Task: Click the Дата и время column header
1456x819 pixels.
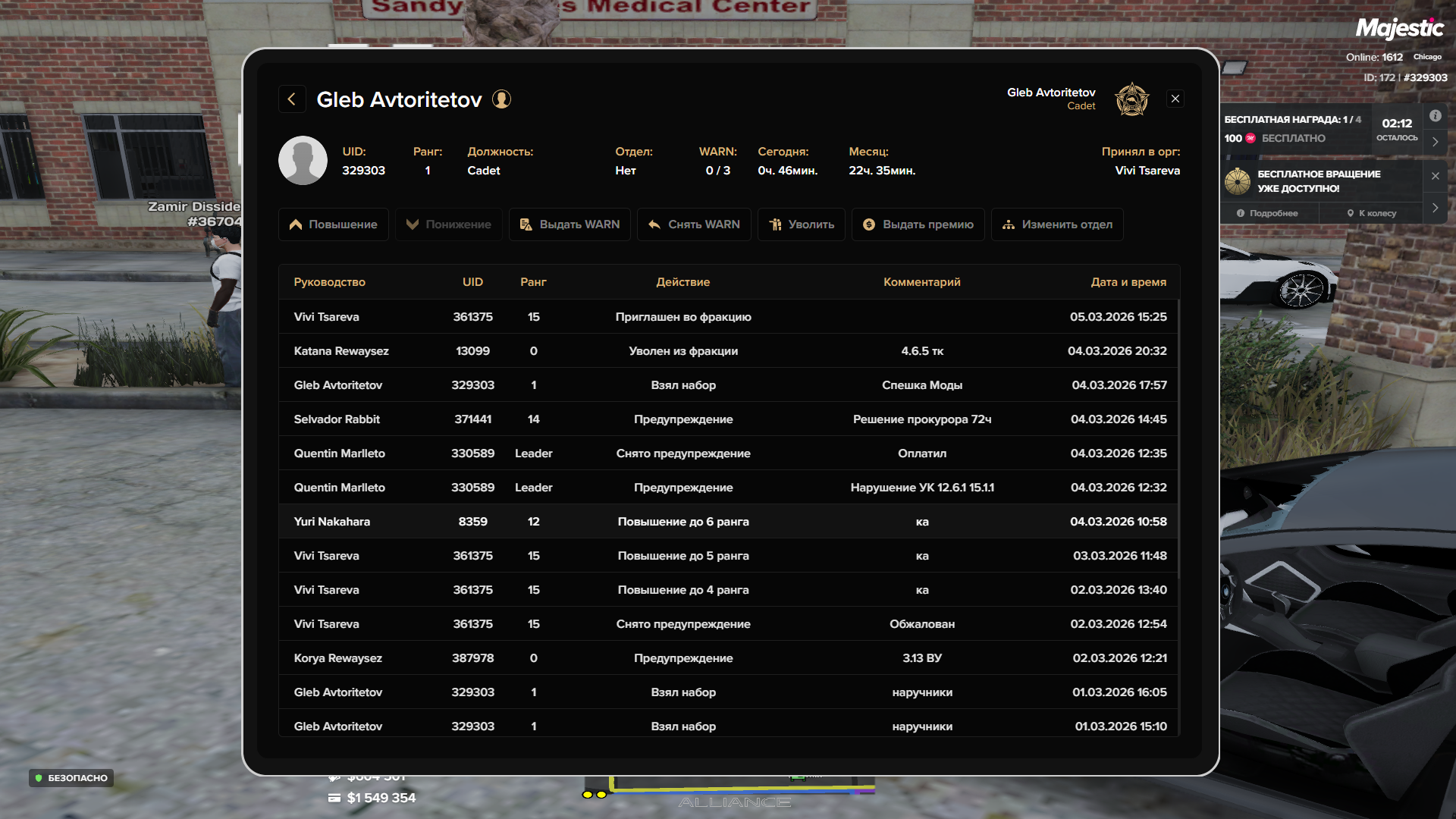Action: click(1128, 282)
